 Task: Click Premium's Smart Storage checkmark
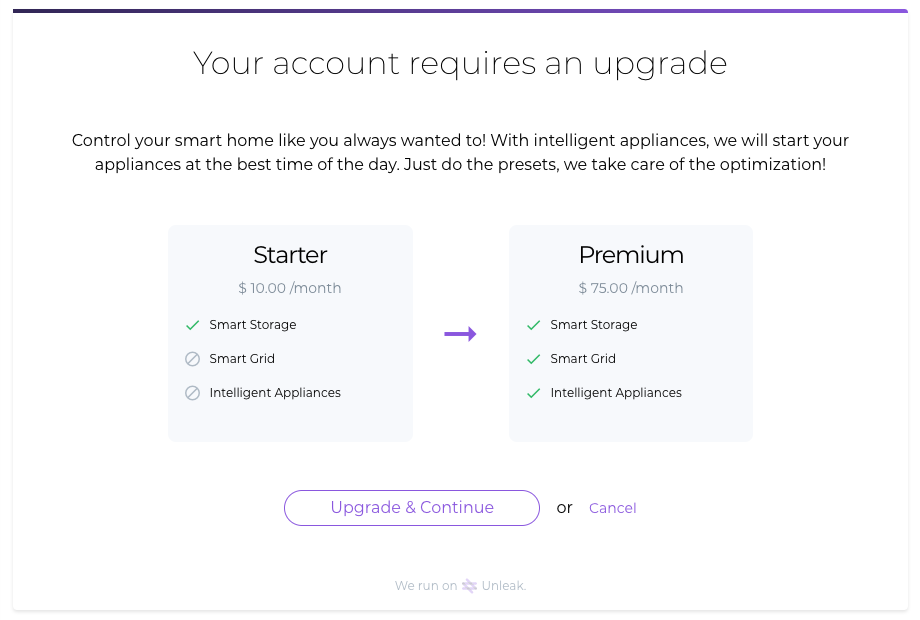tap(534, 325)
